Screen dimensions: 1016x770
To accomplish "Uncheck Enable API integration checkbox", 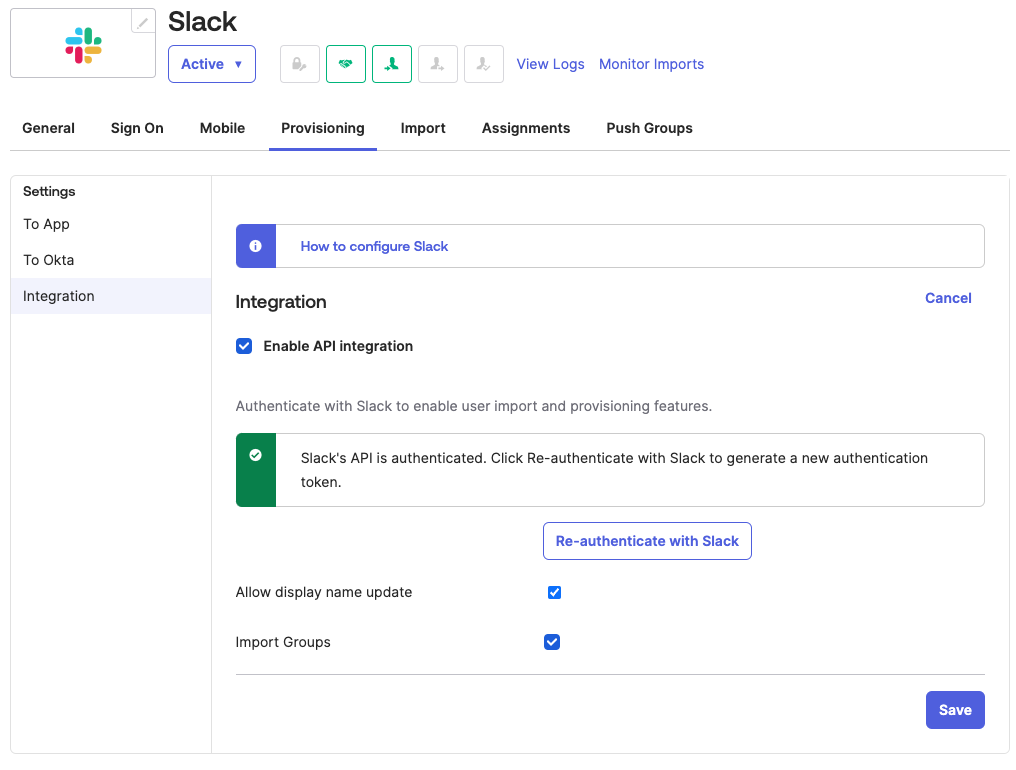I will point(244,346).
